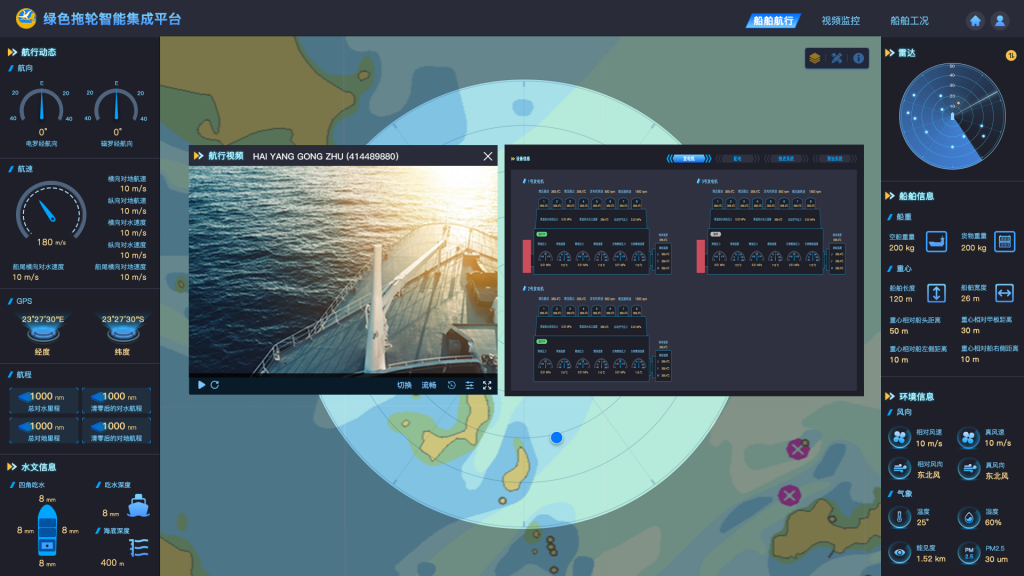Select the 发电机 tab in the equipment panel

(x=689, y=159)
